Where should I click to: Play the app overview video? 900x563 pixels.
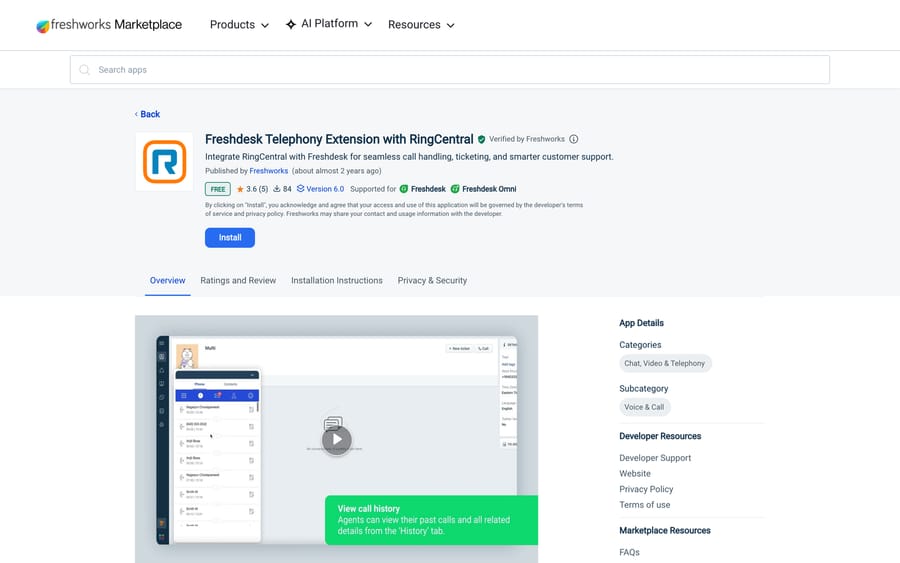click(336, 440)
